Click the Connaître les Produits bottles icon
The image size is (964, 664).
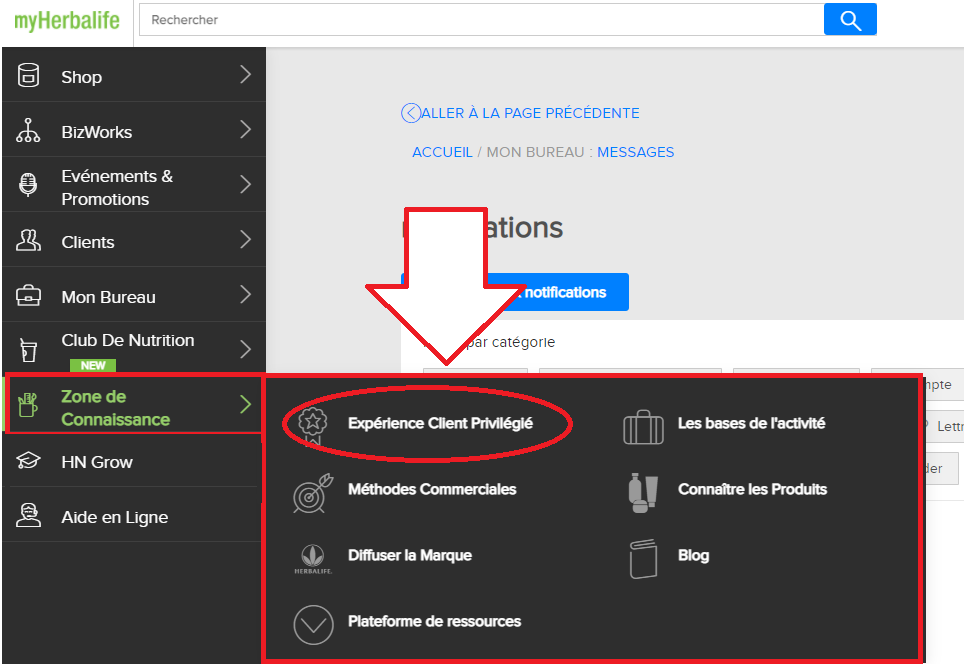pos(643,493)
